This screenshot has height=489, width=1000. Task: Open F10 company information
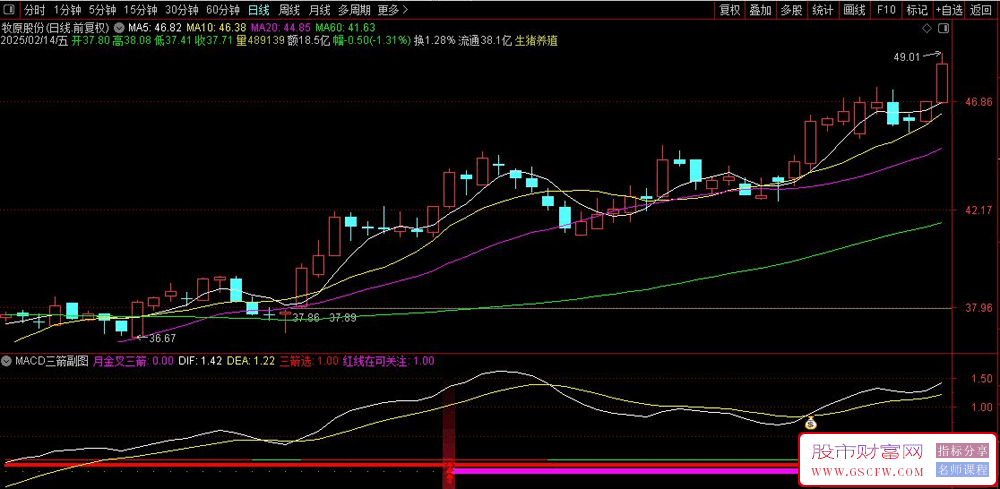[886, 10]
